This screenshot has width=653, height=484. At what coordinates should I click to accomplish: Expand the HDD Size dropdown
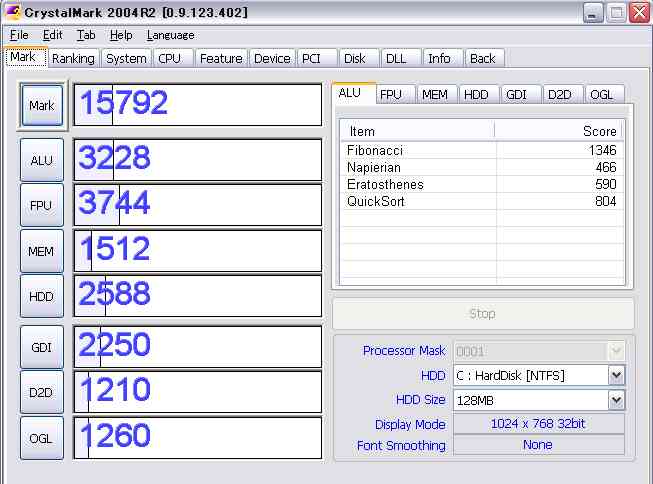616,400
